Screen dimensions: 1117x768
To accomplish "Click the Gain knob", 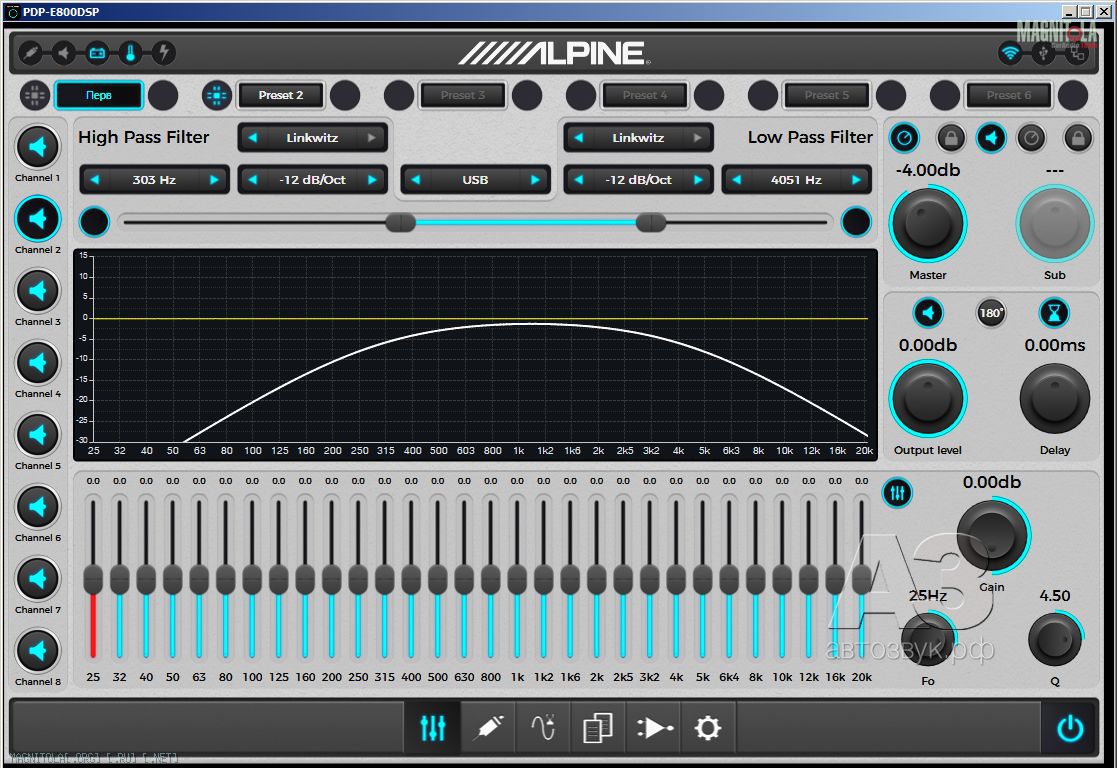I will coord(992,536).
